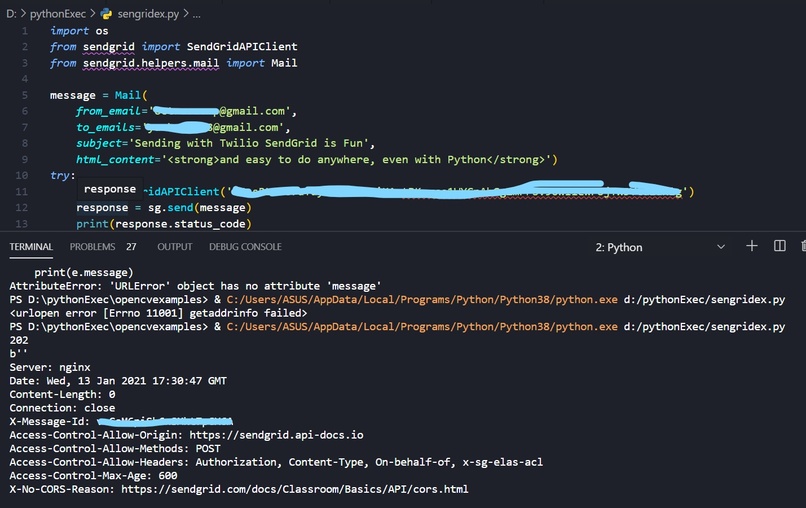806x508 pixels.
Task: Click line number 10 in the gutter
Action: coord(22,175)
